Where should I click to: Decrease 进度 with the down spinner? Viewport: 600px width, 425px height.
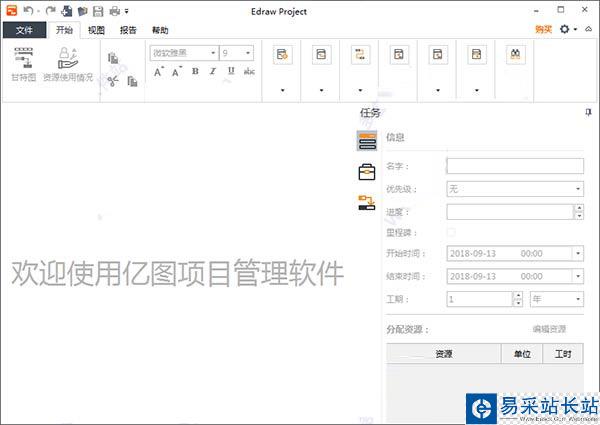(x=579, y=216)
